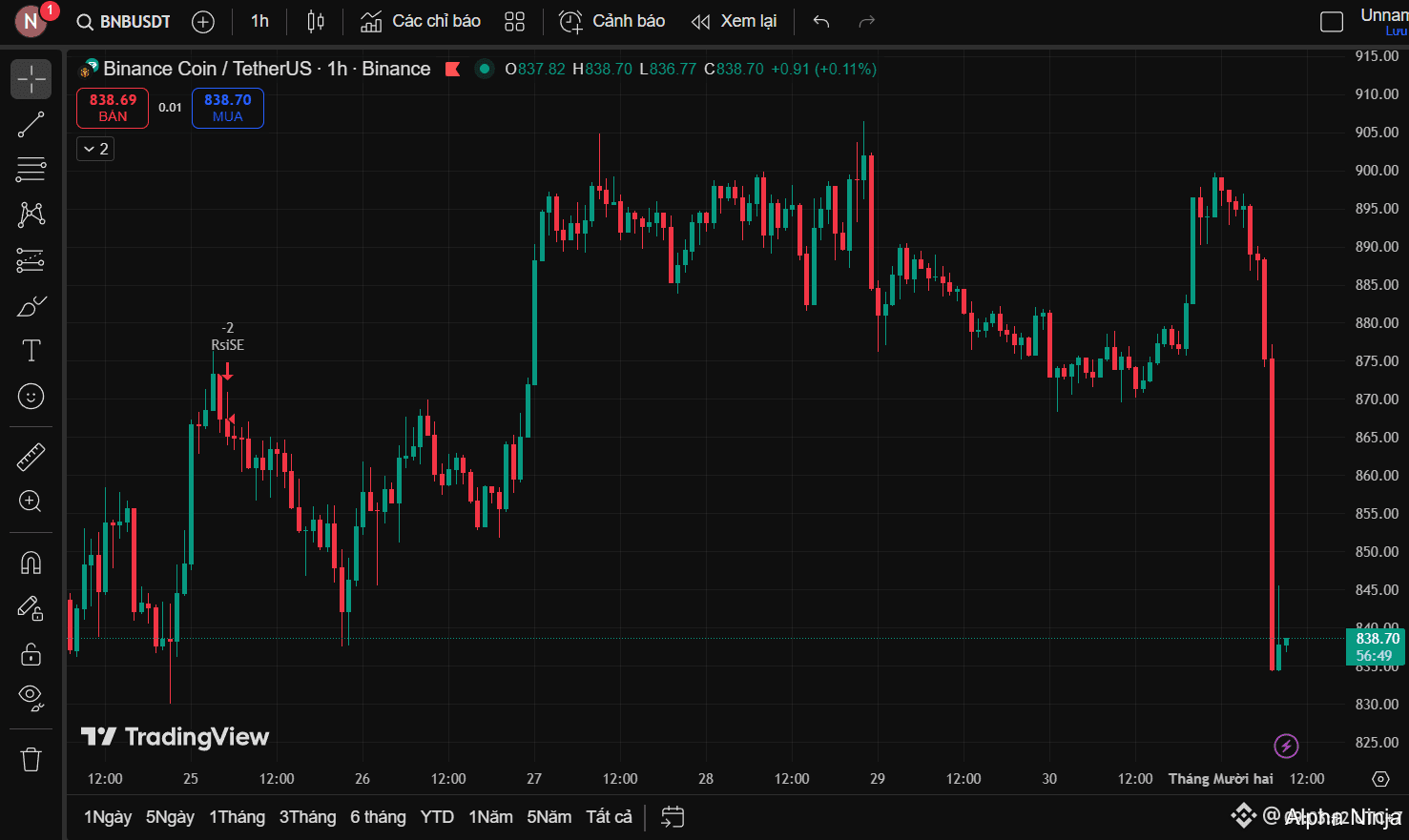1409x840 pixels.
Task: Select the 6 tháng date range
Action: pos(378,817)
